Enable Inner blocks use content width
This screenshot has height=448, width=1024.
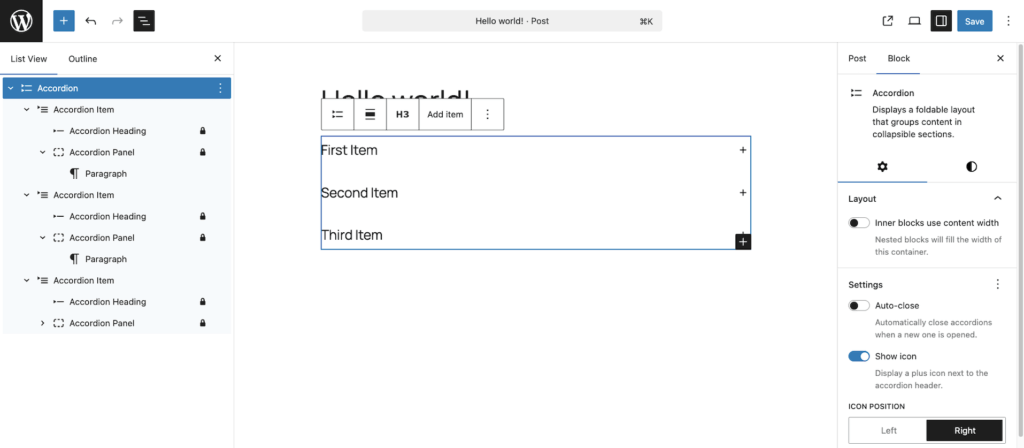click(x=859, y=223)
